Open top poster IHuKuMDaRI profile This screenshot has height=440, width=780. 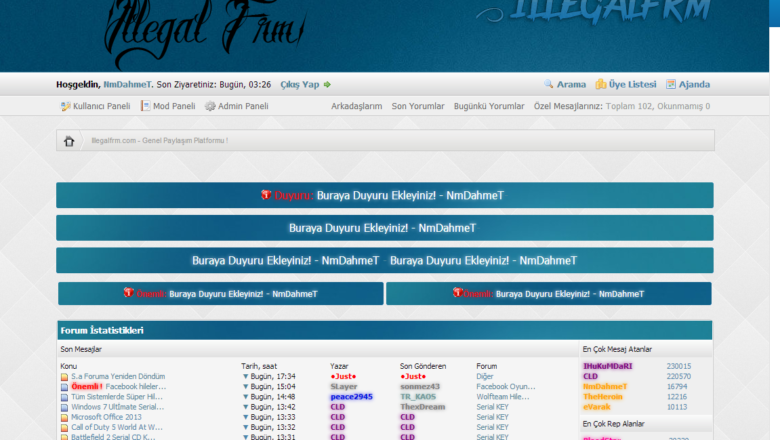(607, 366)
